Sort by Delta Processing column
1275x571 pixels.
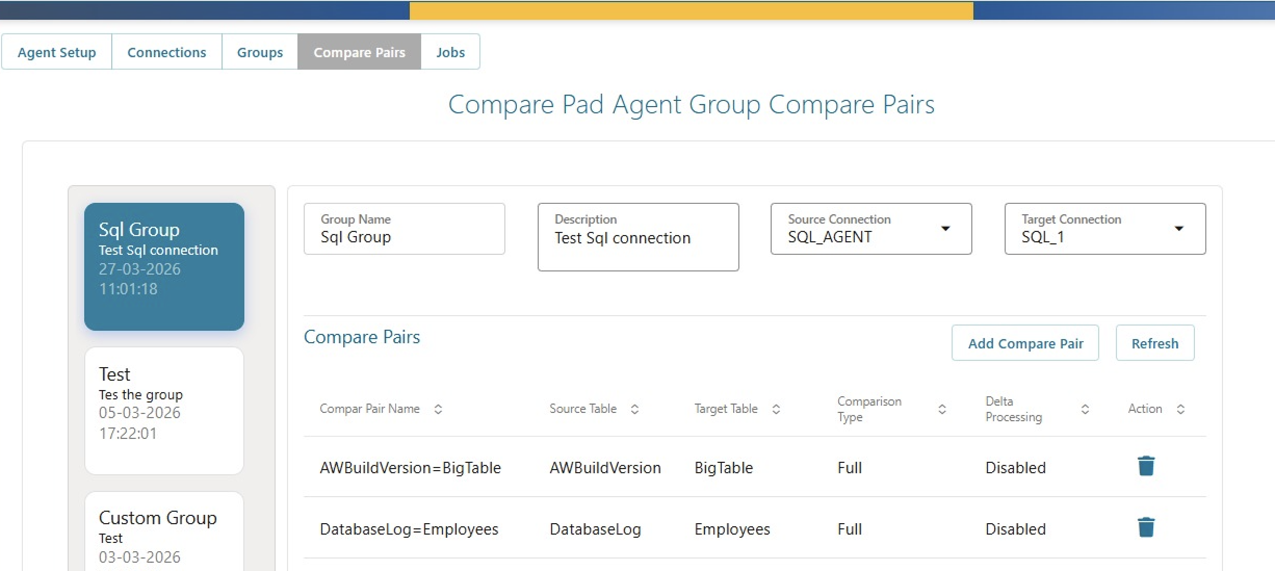pyautogui.click(x=1085, y=409)
